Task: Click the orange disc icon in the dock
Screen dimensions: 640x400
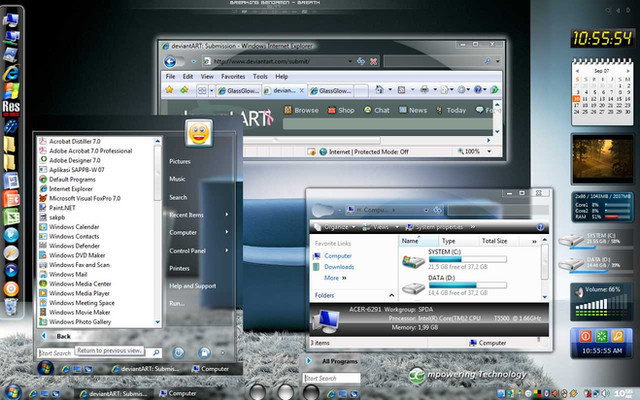Action: [11, 289]
